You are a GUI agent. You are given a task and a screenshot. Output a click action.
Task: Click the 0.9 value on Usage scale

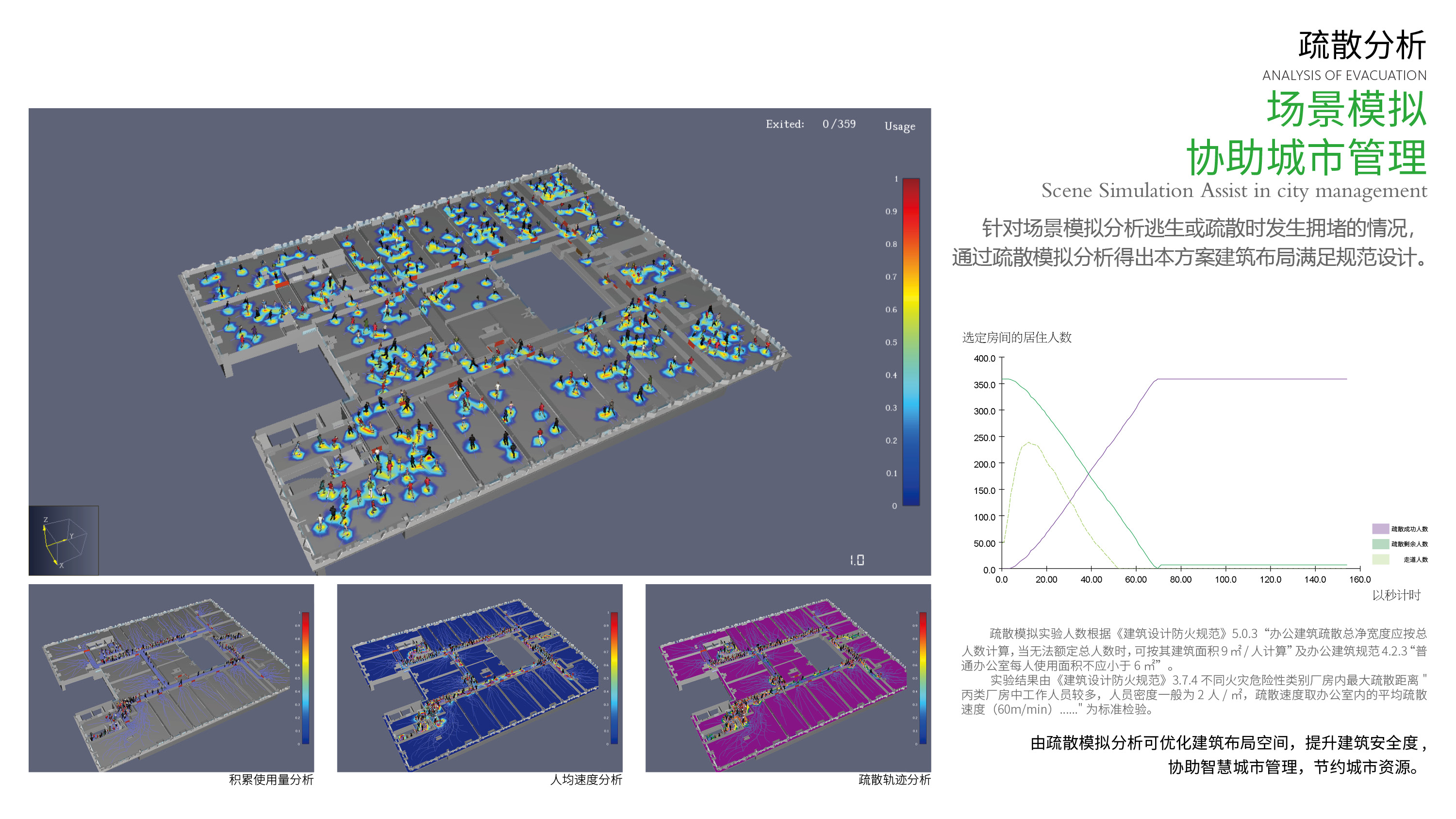click(891, 212)
